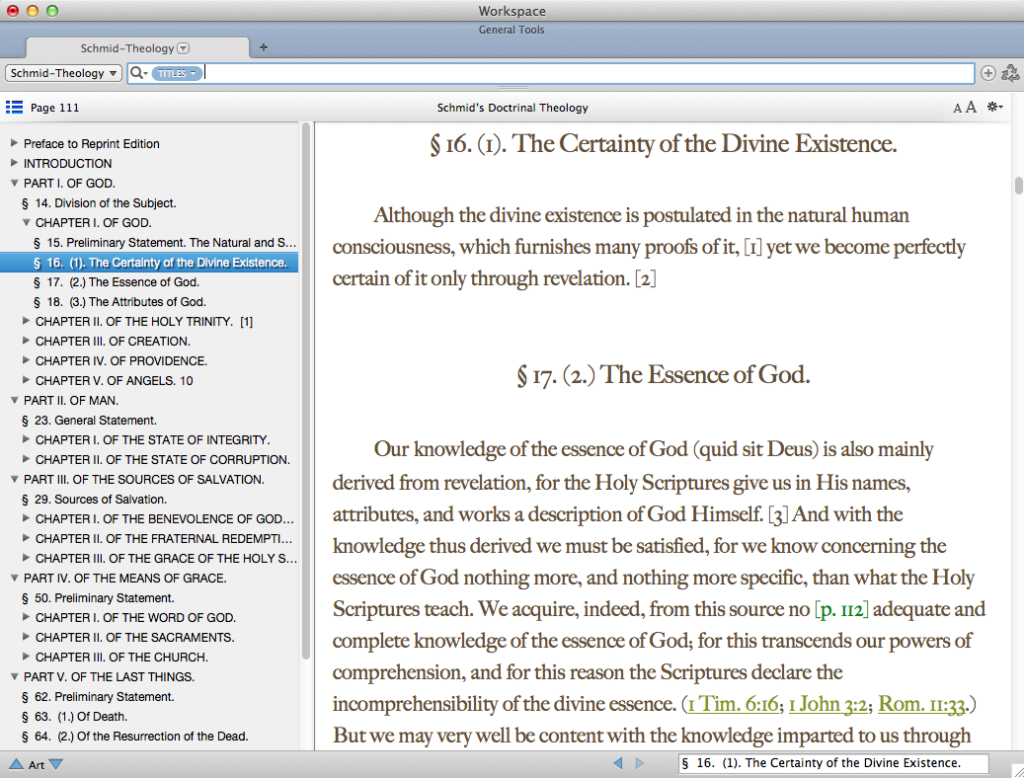Open the gear settings menu above the text
The width and height of the screenshot is (1024, 778).
pos(993,107)
